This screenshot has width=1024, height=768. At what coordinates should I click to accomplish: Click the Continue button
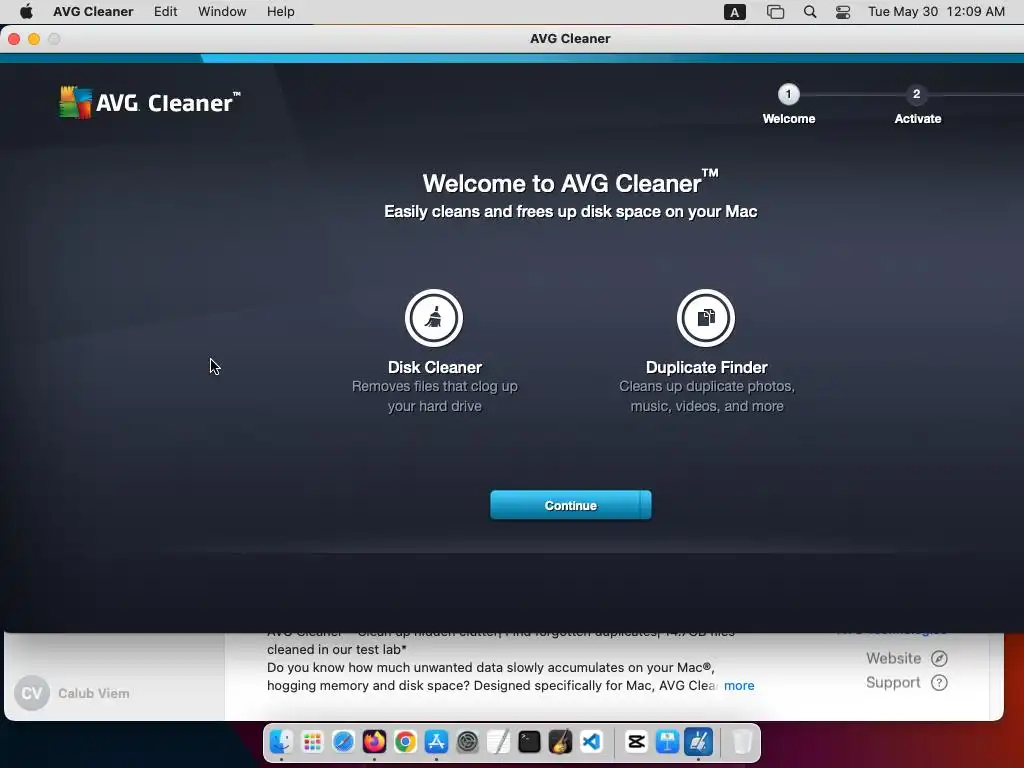570,505
